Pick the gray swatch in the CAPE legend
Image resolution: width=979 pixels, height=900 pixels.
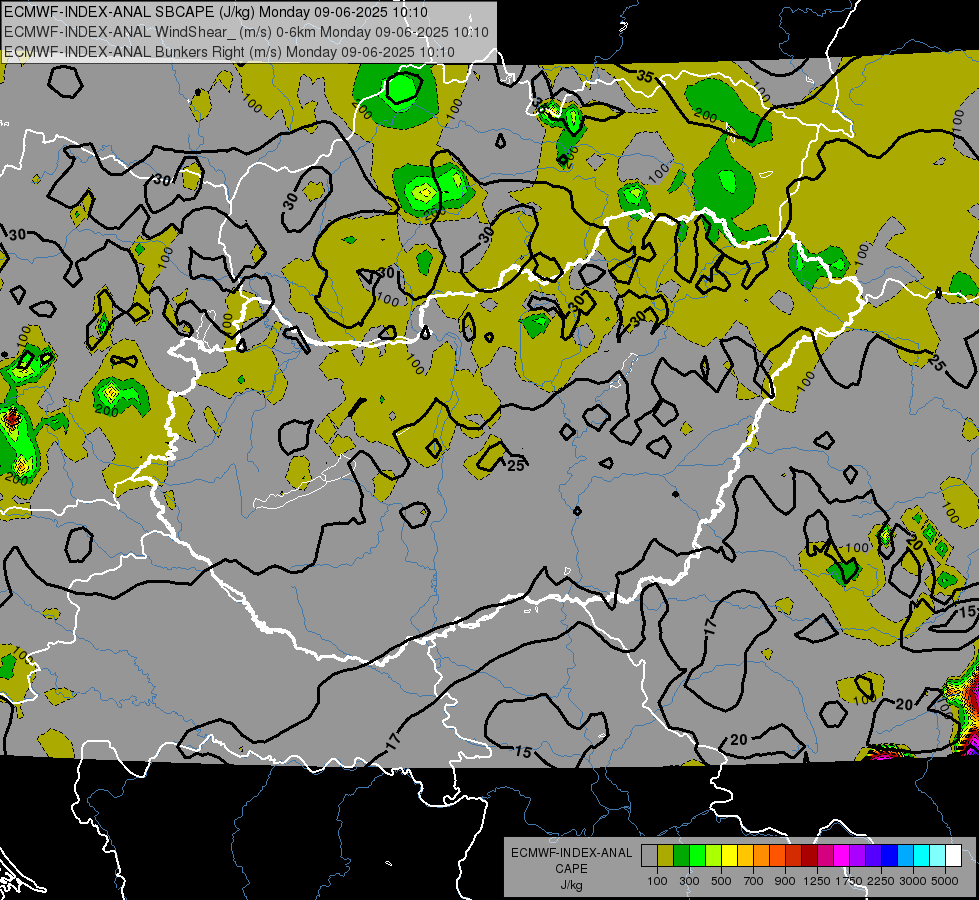tap(649, 855)
